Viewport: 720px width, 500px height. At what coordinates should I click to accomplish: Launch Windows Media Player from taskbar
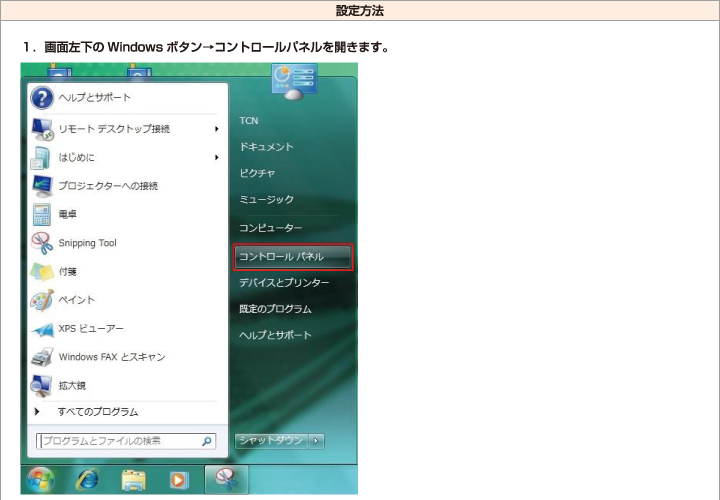(178, 480)
